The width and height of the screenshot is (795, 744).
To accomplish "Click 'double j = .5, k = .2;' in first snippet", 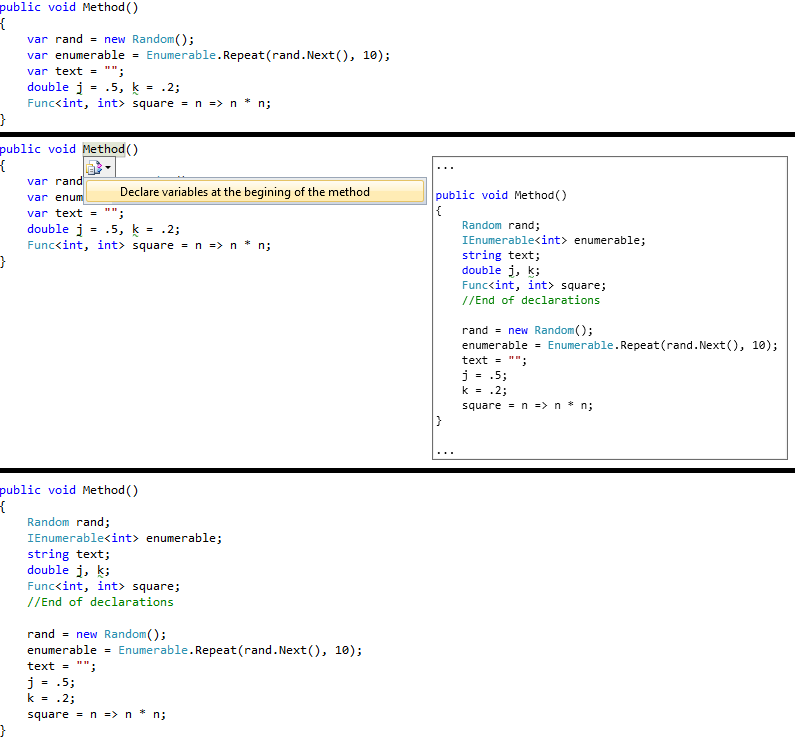I will click(103, 87).
